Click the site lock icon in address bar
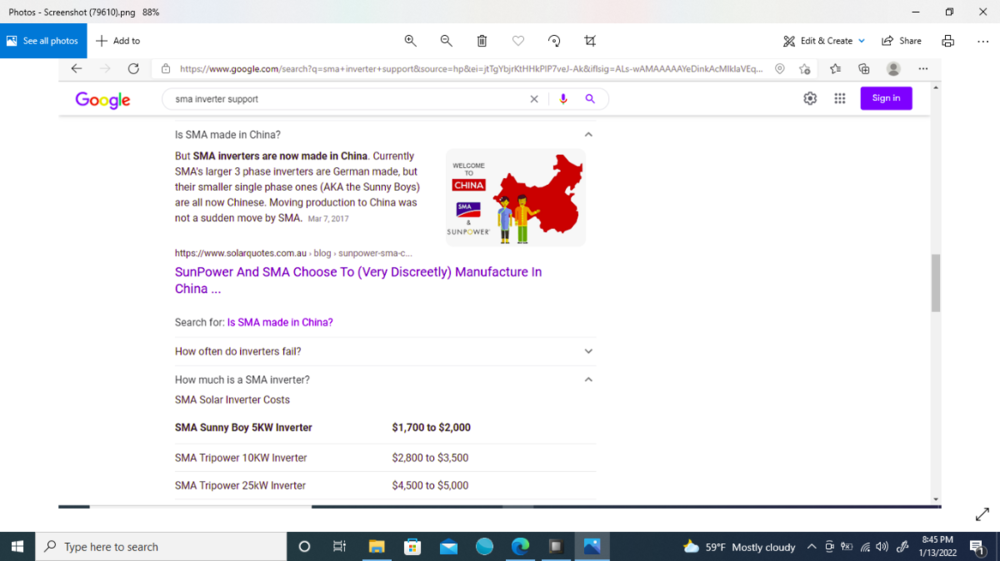This screenshot has width=1000, height=561. pos(166,69)
